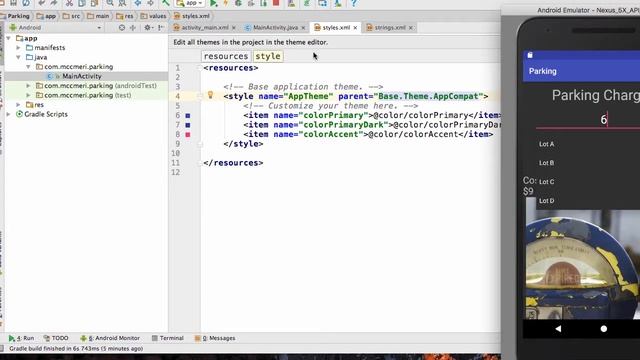Tap the Android back button in emulator
This screenshot has width=640, height=360.
tap(558, 329)
